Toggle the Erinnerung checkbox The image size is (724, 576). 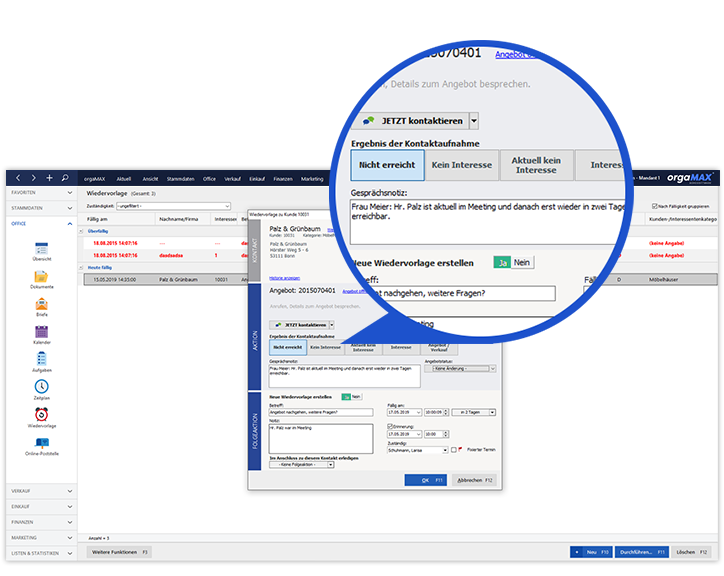(390, 426)
